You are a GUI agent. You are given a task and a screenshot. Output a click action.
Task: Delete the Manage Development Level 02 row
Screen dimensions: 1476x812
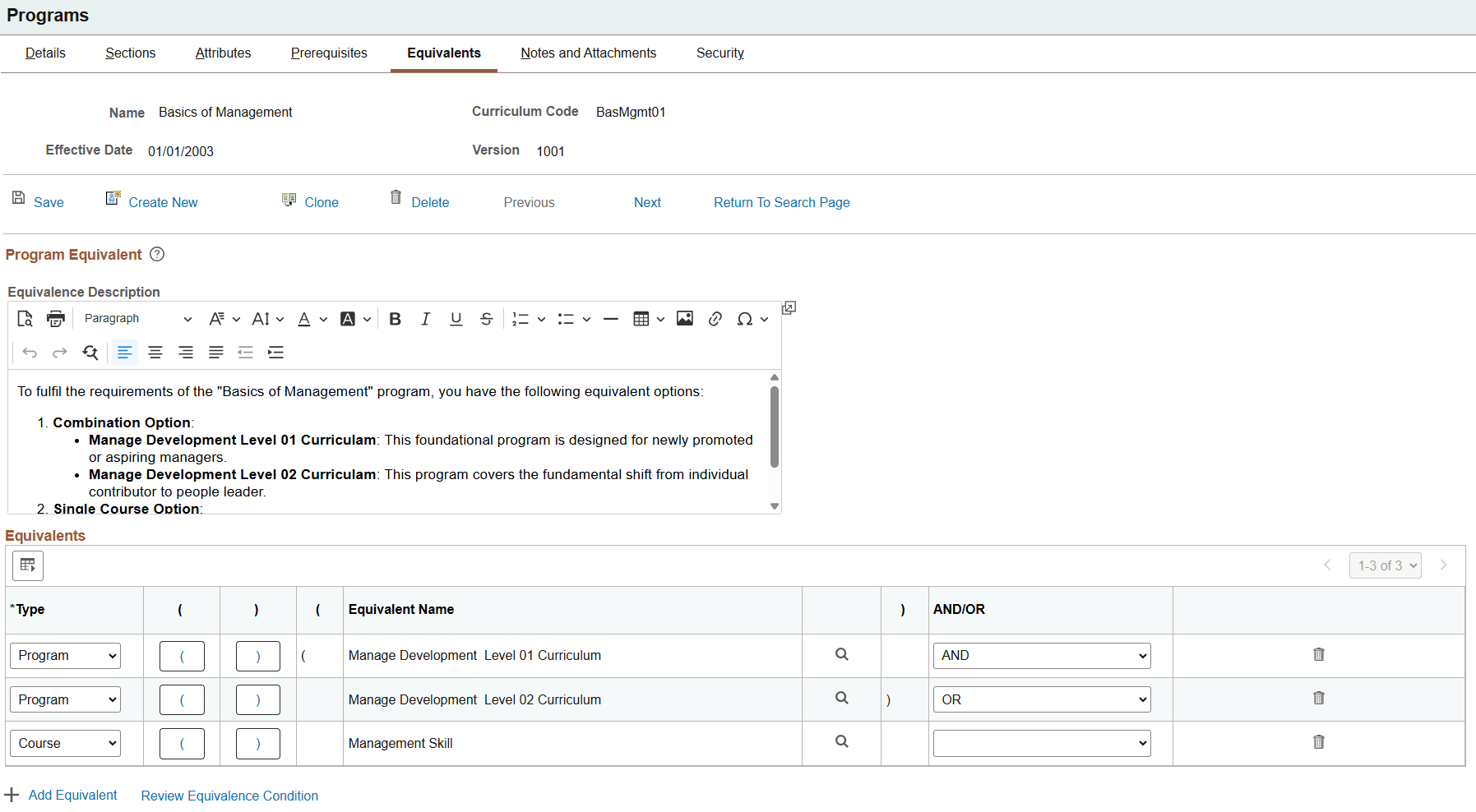1318,698
